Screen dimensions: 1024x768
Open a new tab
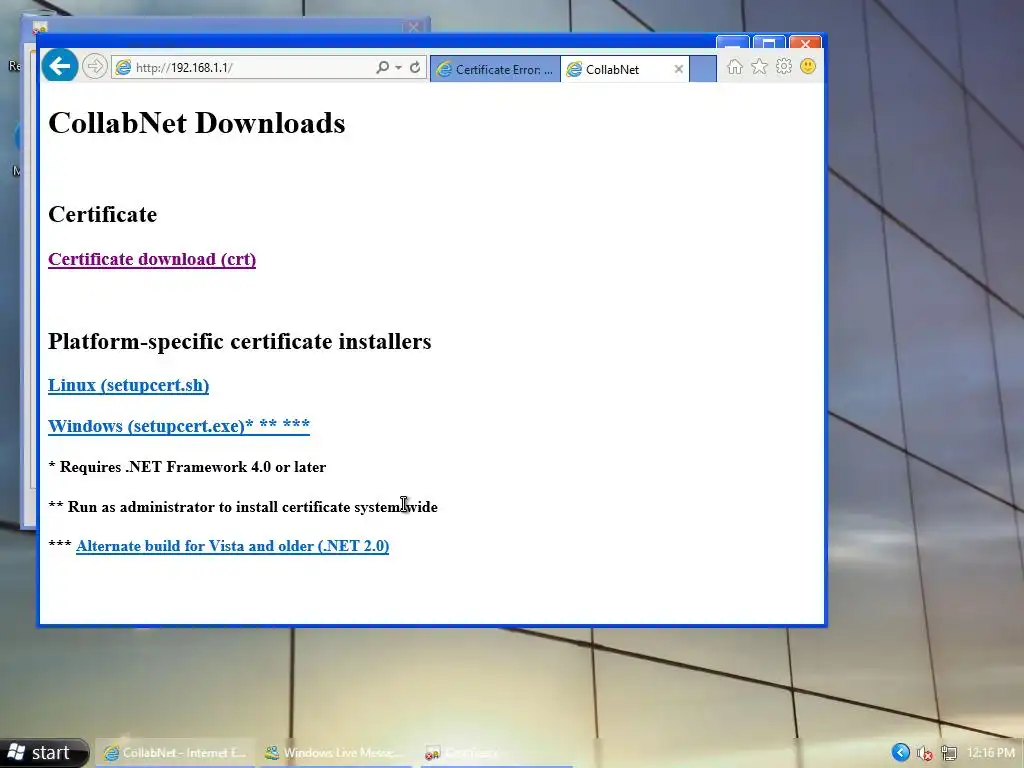[703, 69]
